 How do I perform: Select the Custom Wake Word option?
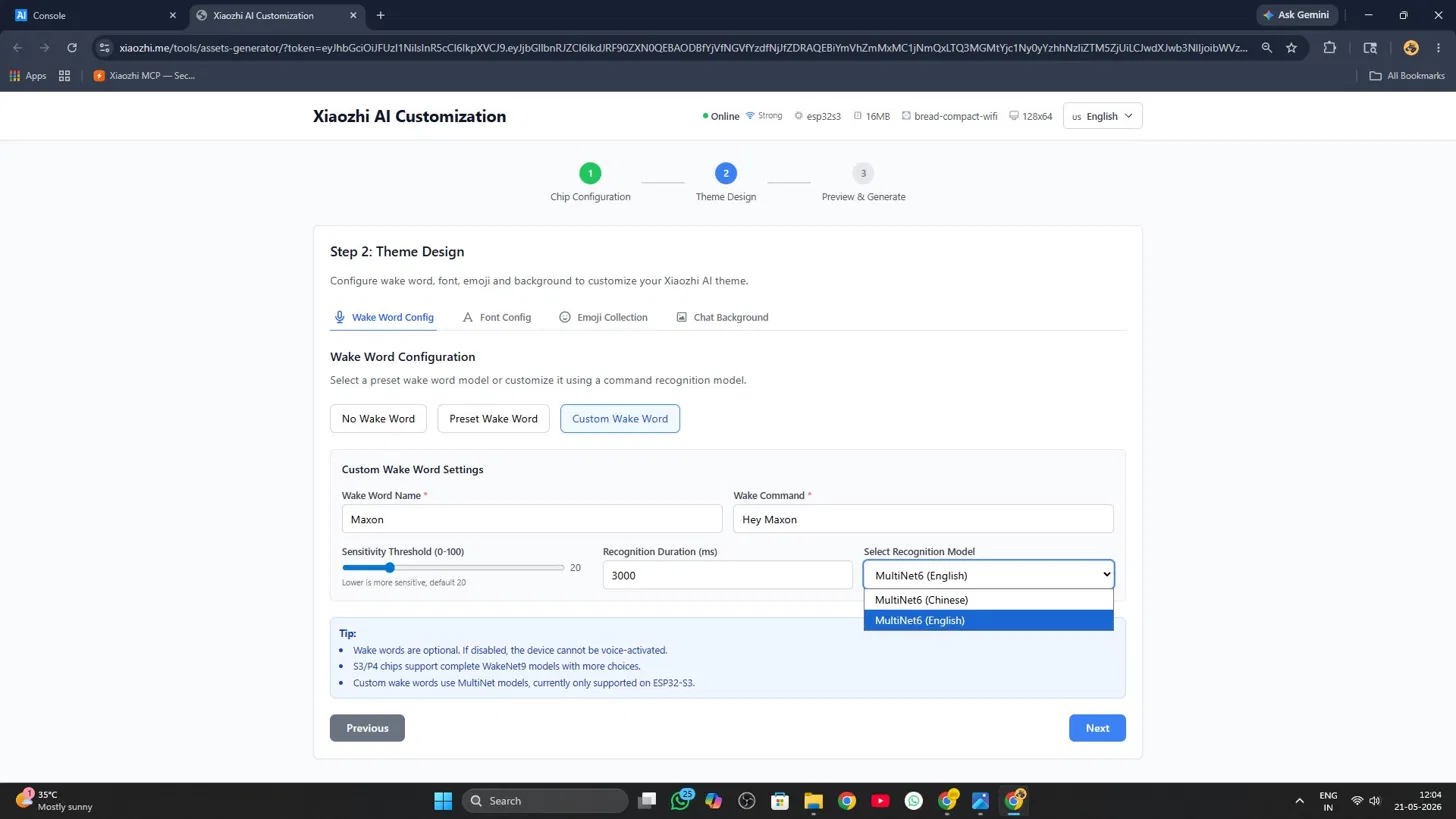click(620, 419)
